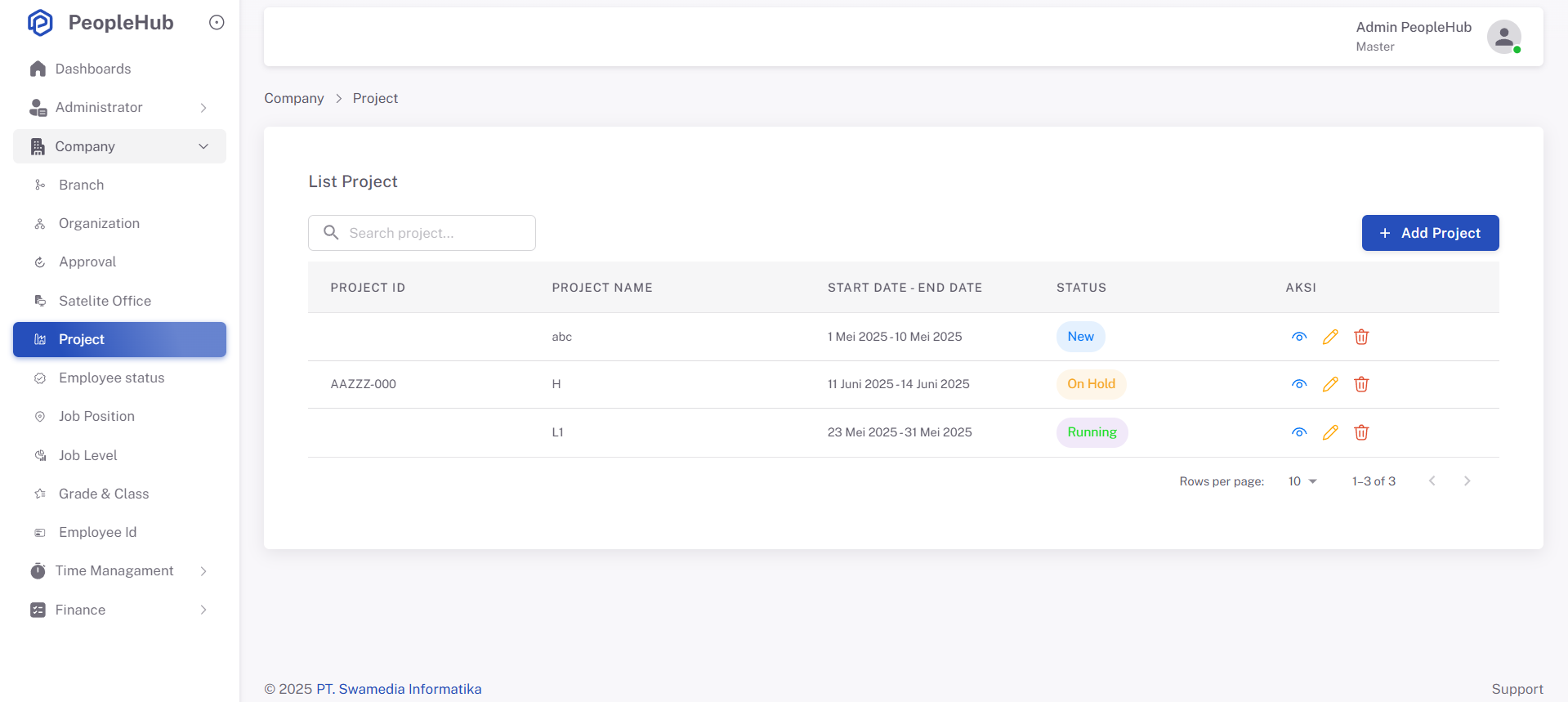Screen dimensions: 1568x702
Task: Edit the Running project L1
Action: (x=1330, y=432)
